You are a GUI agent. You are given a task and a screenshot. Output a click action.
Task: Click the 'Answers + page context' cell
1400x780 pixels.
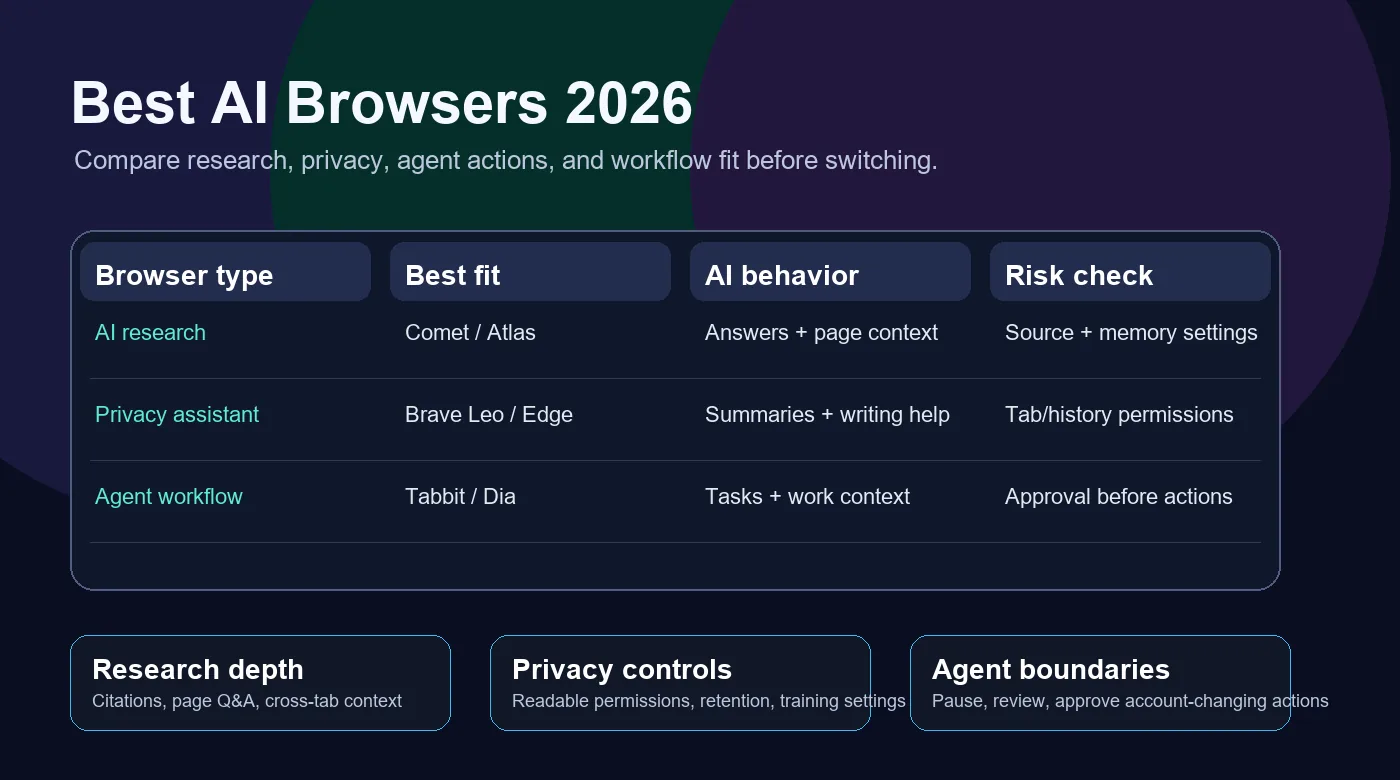[x=821, y=333]
